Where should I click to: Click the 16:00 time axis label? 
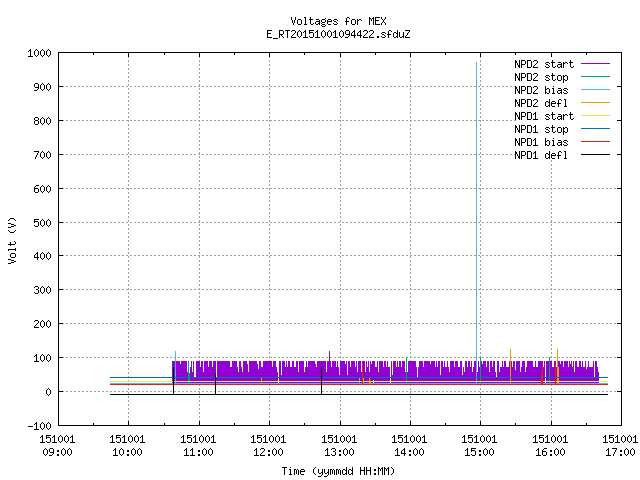(x=550, y=452)
